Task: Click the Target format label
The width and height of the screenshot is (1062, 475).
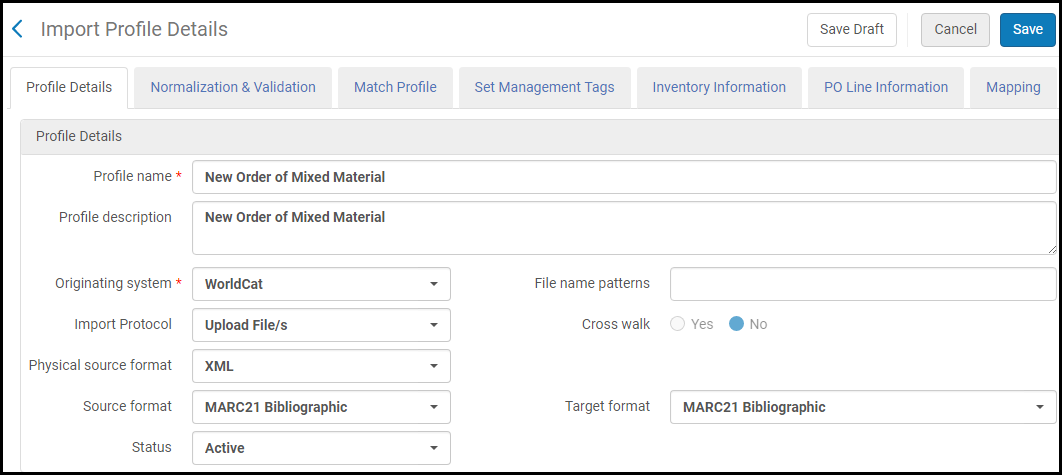Action: [608, 406]
